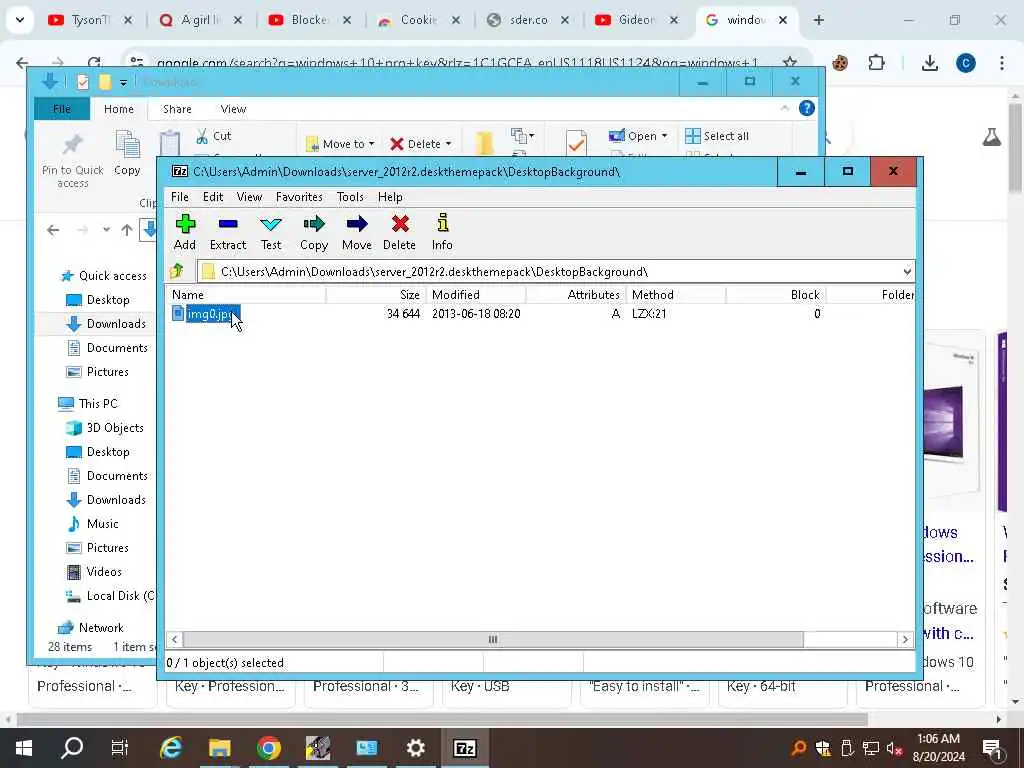Expand the 7-Zip address path dropdown

pos(906,272)
